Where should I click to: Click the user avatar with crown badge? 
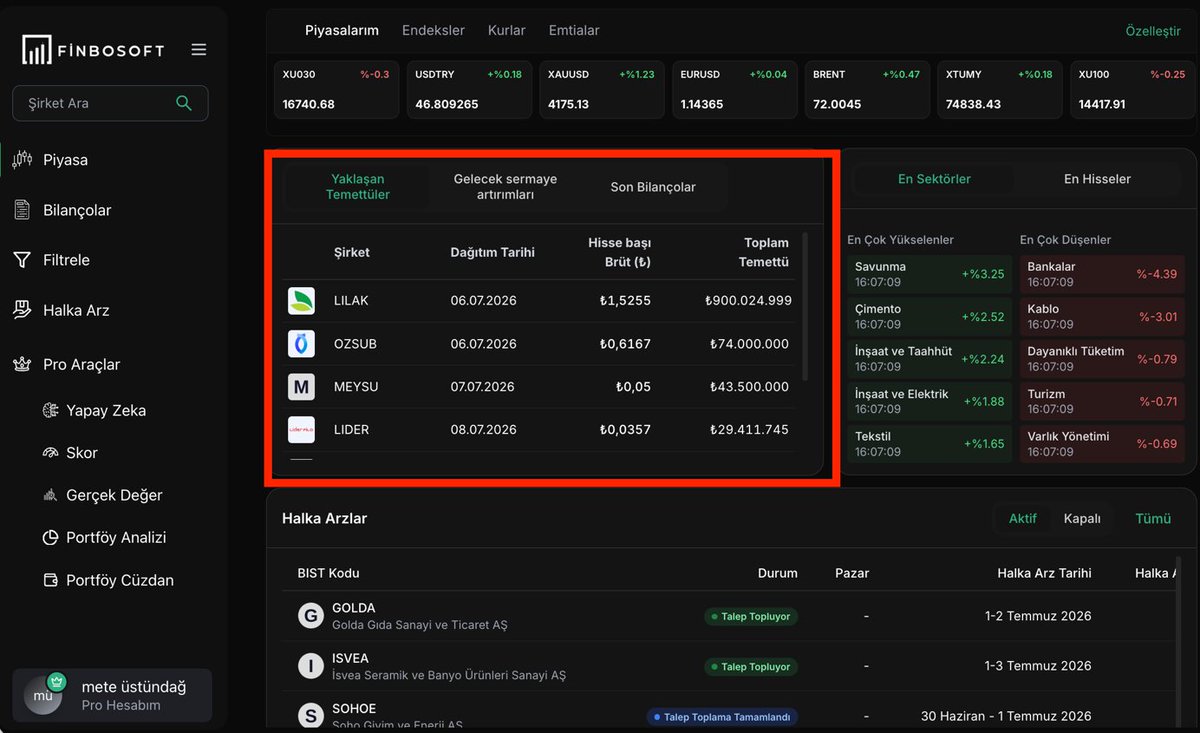point(44,695)
